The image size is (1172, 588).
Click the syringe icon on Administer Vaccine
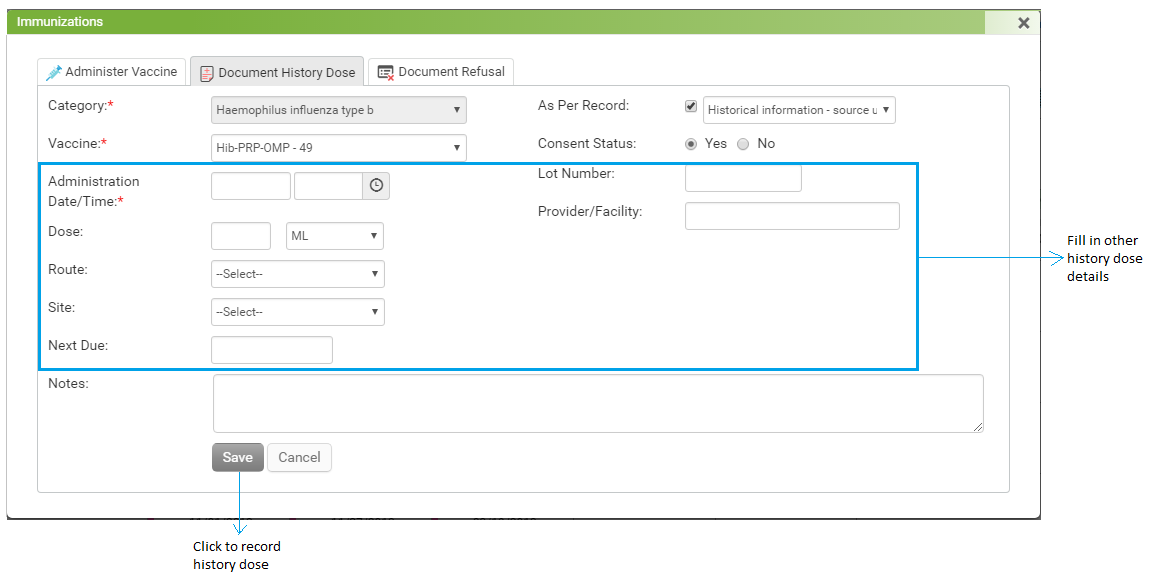[54, 72]
